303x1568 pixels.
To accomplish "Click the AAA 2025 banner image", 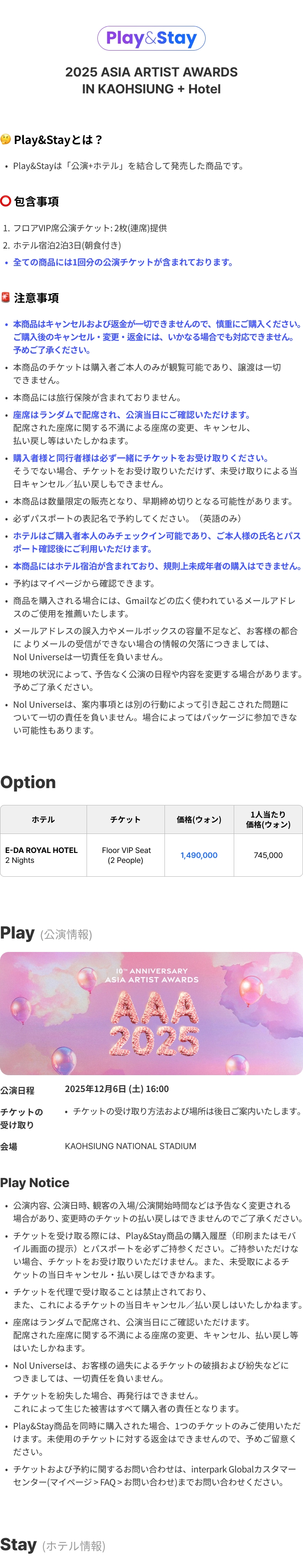I will [x=151, y=1013].
